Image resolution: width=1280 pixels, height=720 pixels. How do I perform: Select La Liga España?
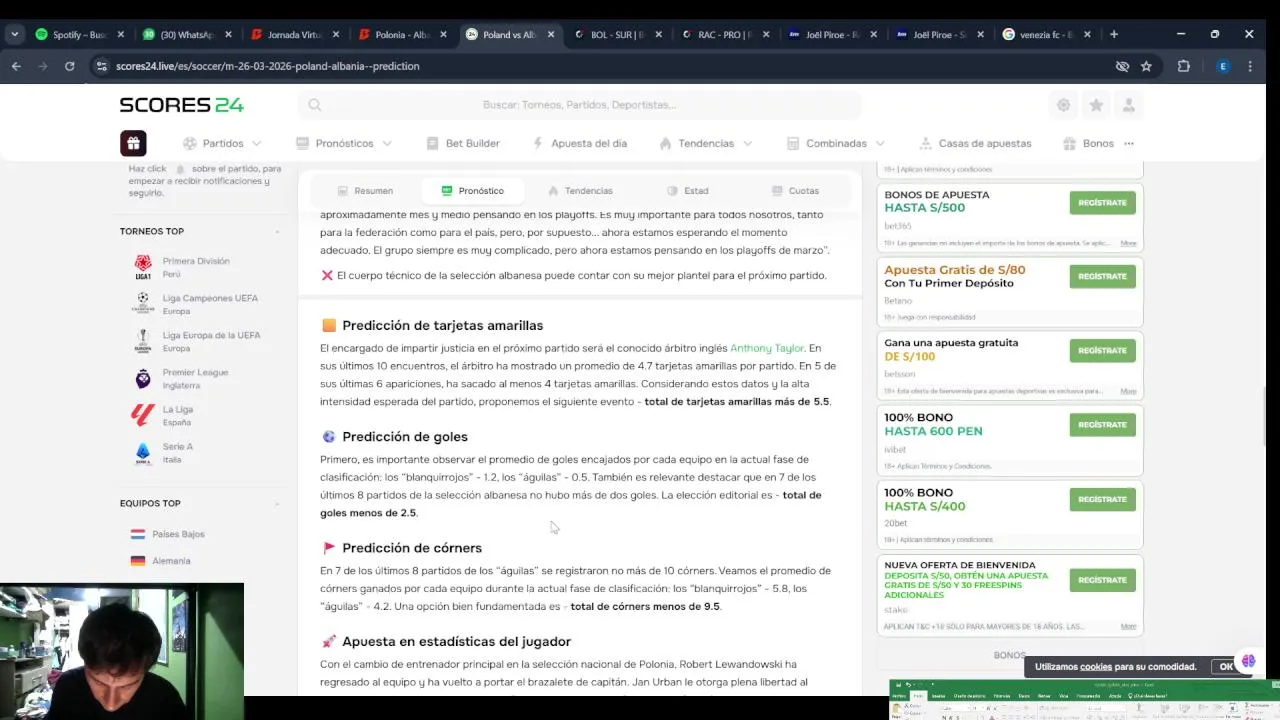point(164,415)
